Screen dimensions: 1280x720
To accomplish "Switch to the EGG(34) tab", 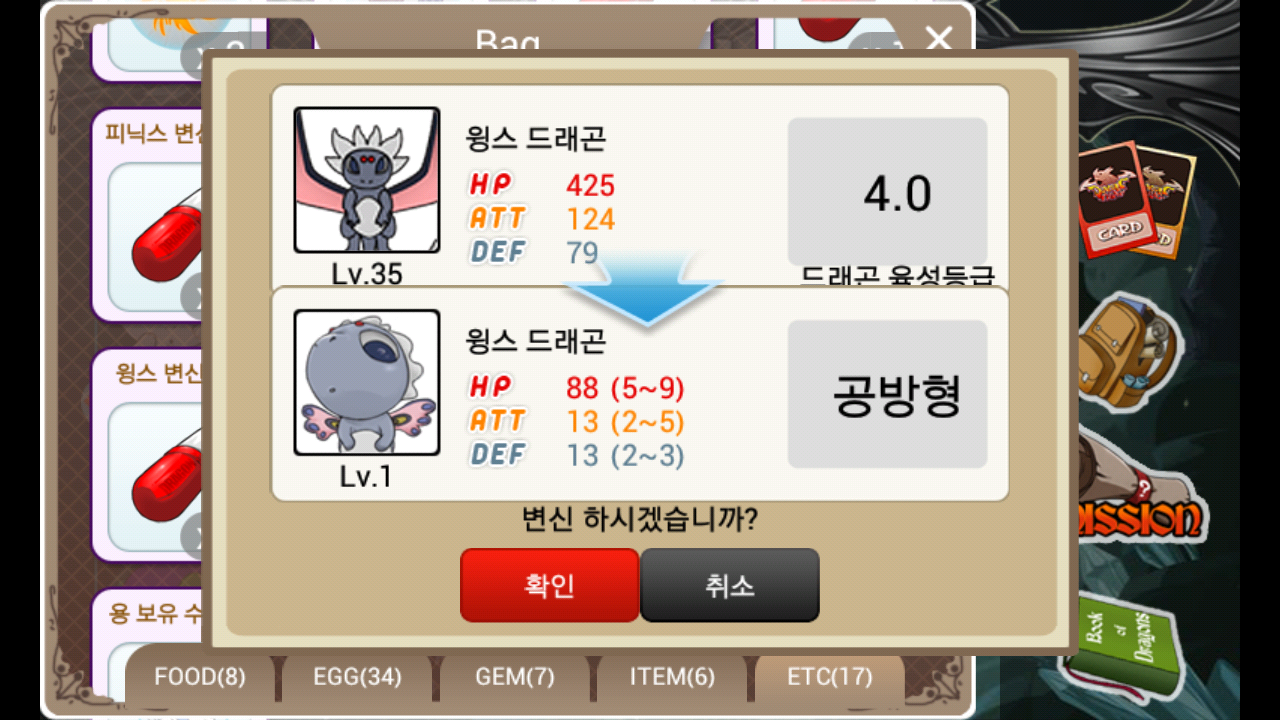I will tap(357, 677).
